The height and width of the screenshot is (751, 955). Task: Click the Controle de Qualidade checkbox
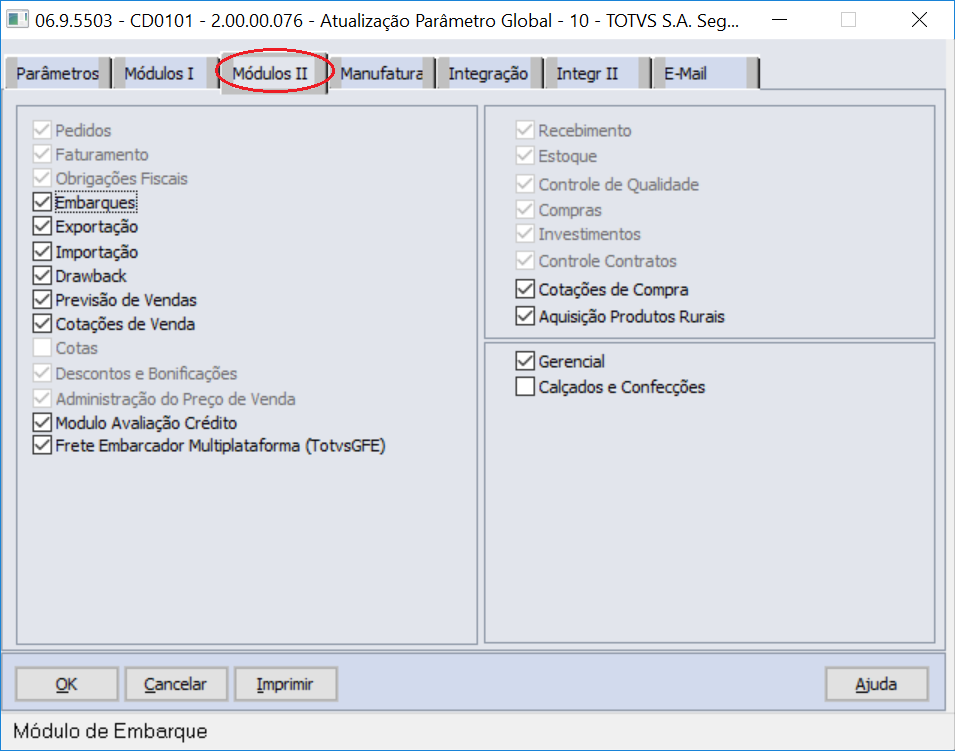tap(525, 184)
